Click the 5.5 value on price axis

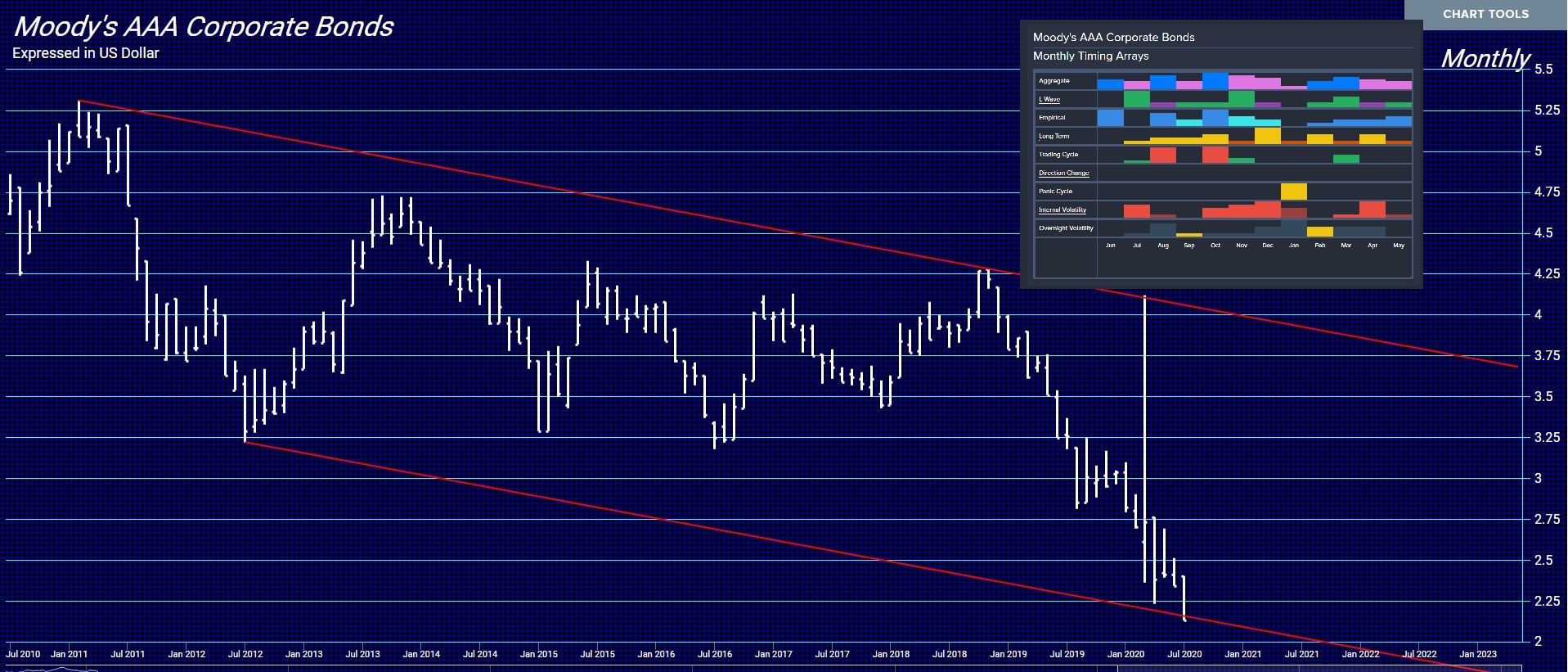click(x=1543, y=70)
